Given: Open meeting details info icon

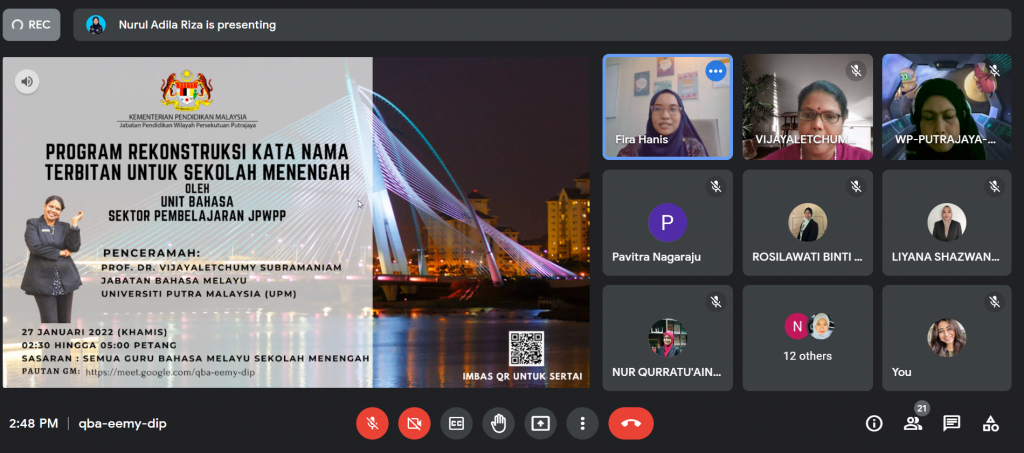Looking at the screenshot, I should [874, 423].
